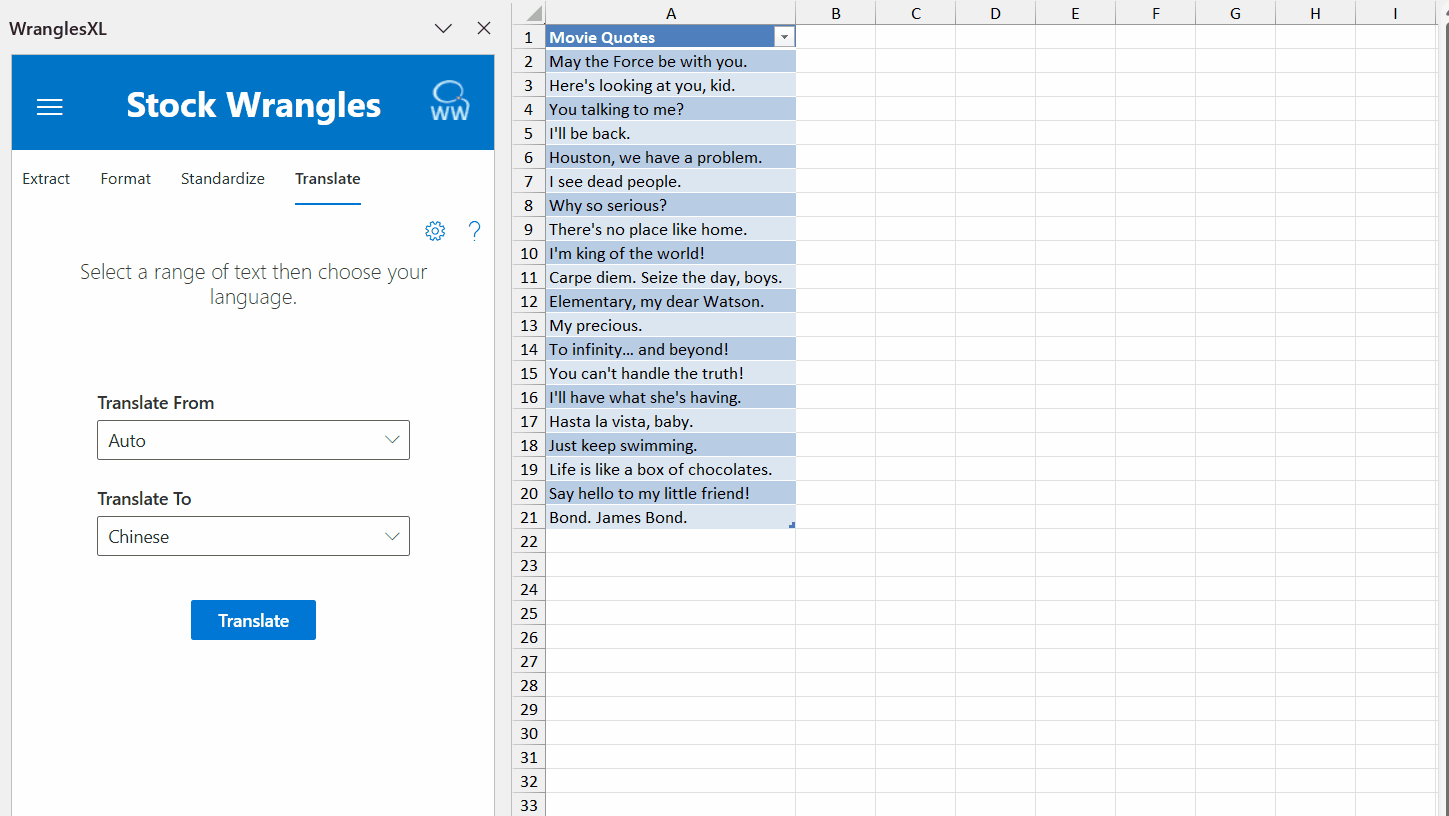1449x816 pixels.
Task: Open the hamburger menu in Stock Wrangles
Action: click(x=50, y=107)
